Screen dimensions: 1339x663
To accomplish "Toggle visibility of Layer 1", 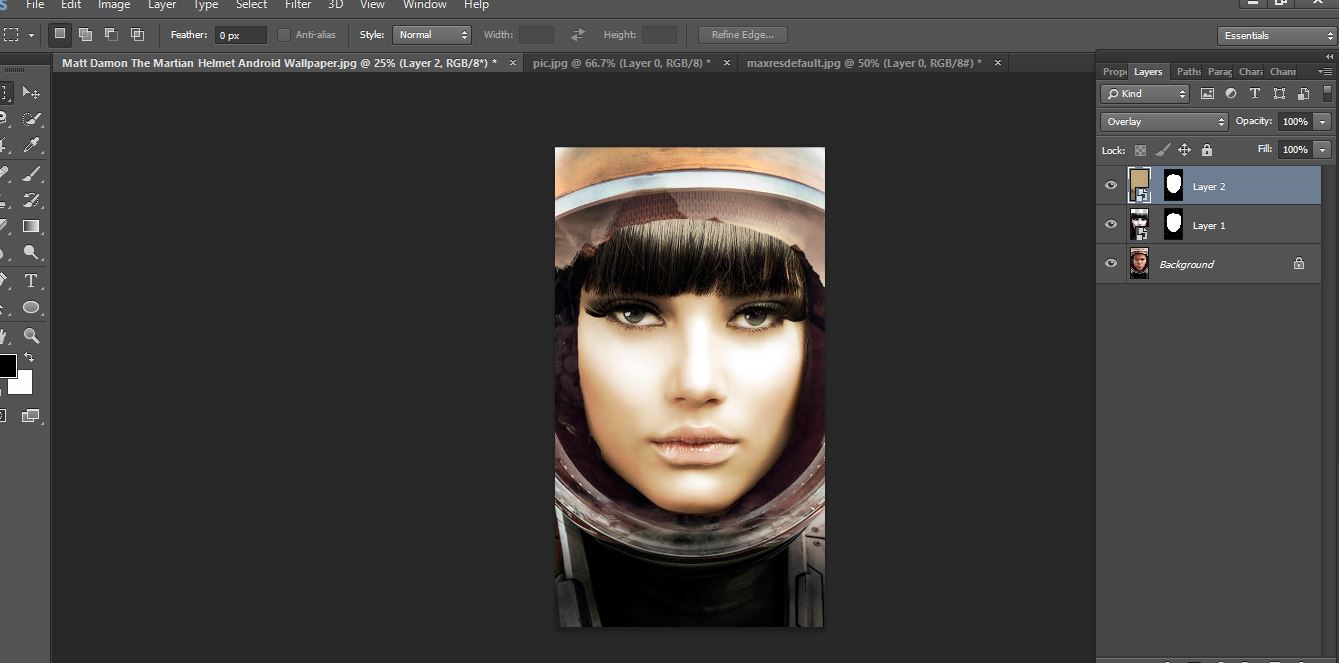I will (1111, 225).
